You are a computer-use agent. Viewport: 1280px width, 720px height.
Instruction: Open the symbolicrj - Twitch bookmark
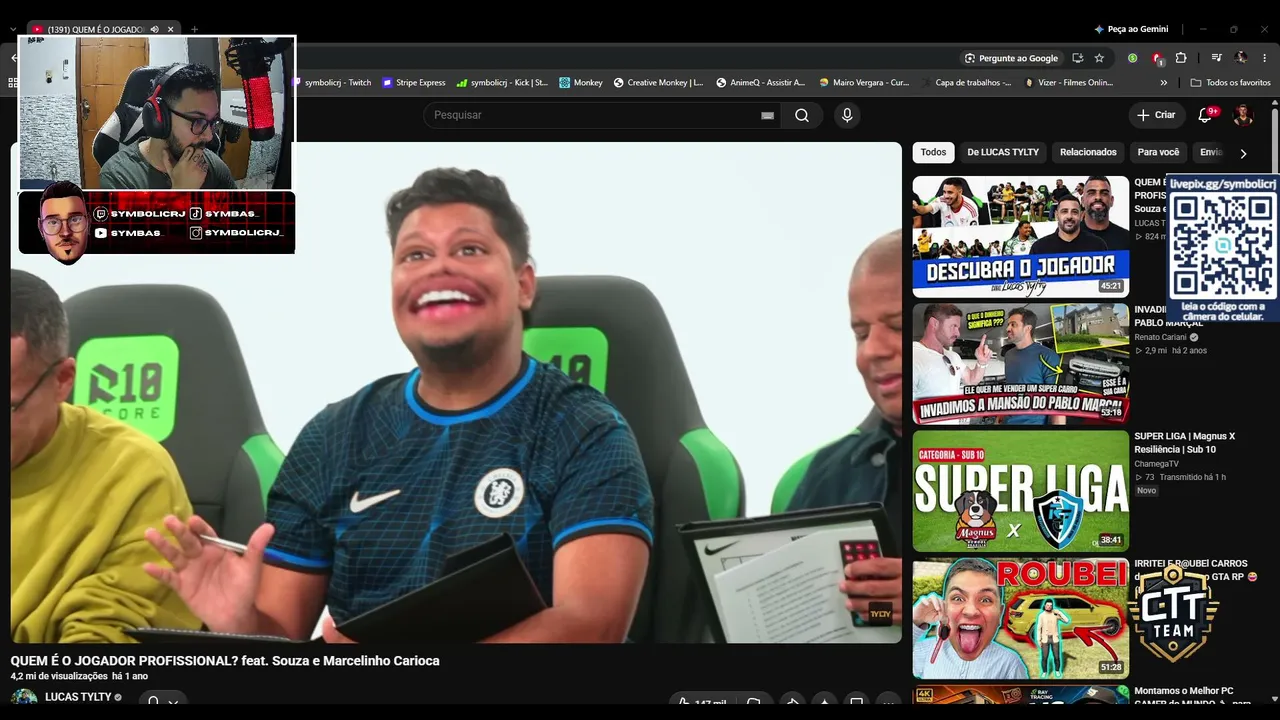(x=330, y=83)
